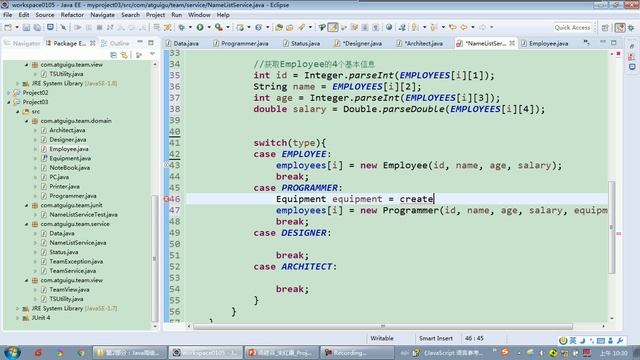Collapse the Project03 tree node
This screenshot has height=360, width=640.
pyautogui.click(x=9, y=102)
